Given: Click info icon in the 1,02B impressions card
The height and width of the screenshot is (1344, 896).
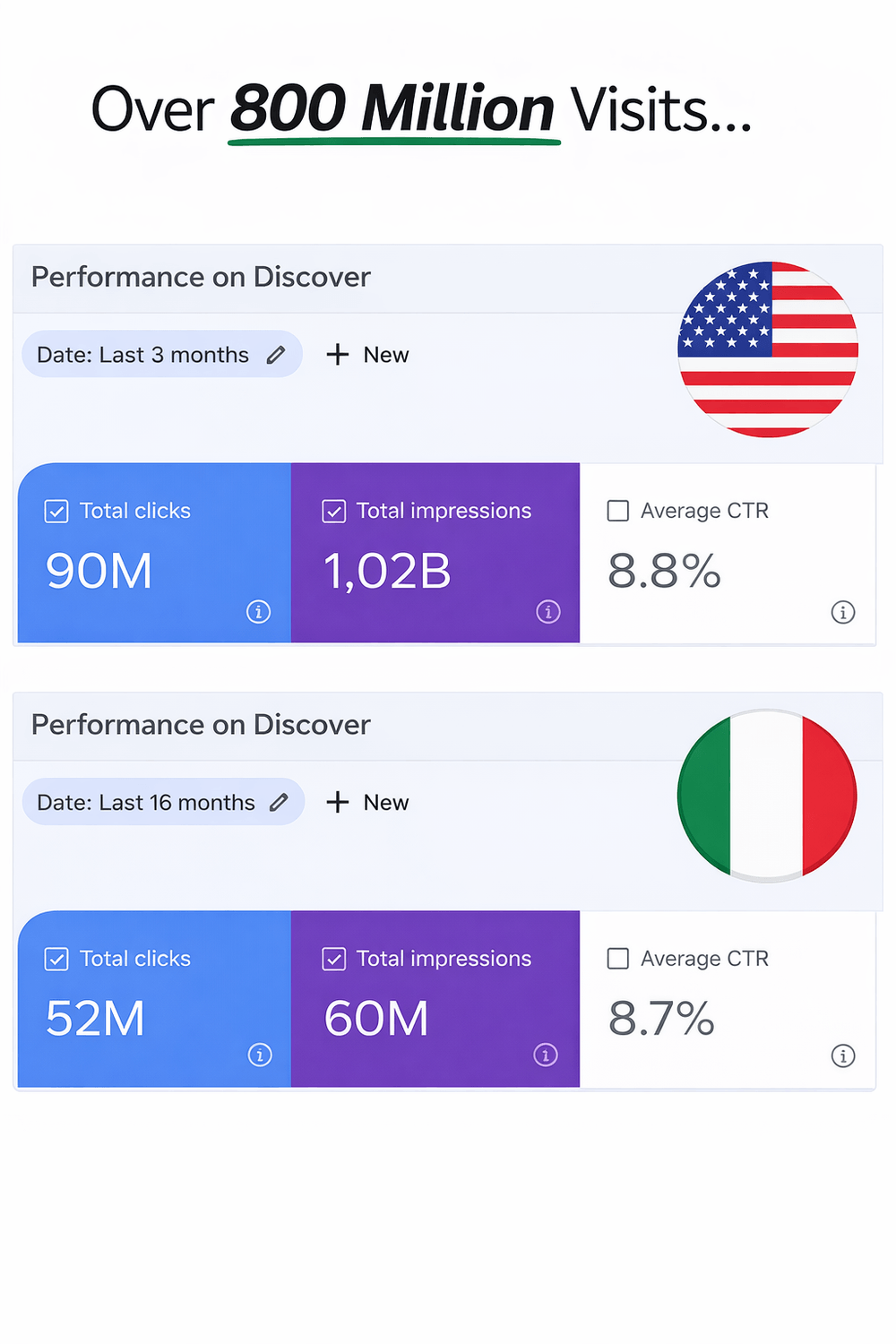Looking at the screenshot, I should coord(548,612).
